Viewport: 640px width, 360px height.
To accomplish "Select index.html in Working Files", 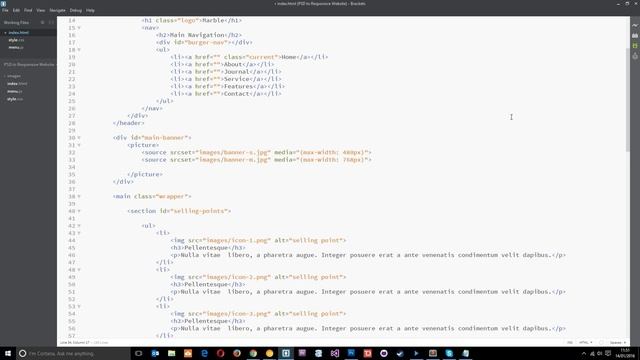I will click(x=18, y=33).
